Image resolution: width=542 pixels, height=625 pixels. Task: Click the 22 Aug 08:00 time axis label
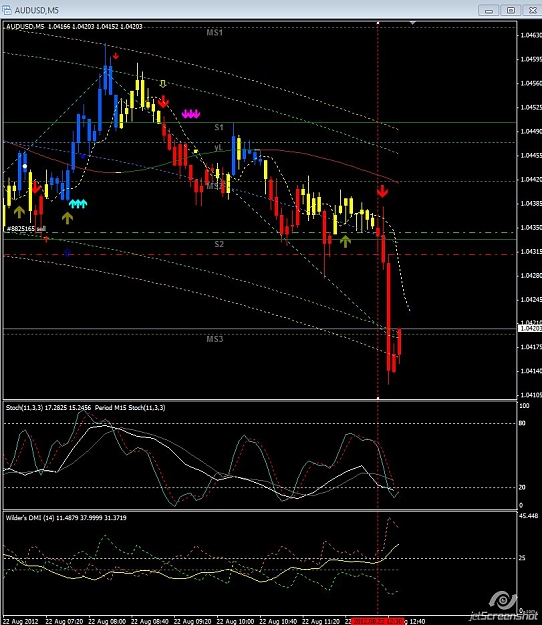click(107, 621)
